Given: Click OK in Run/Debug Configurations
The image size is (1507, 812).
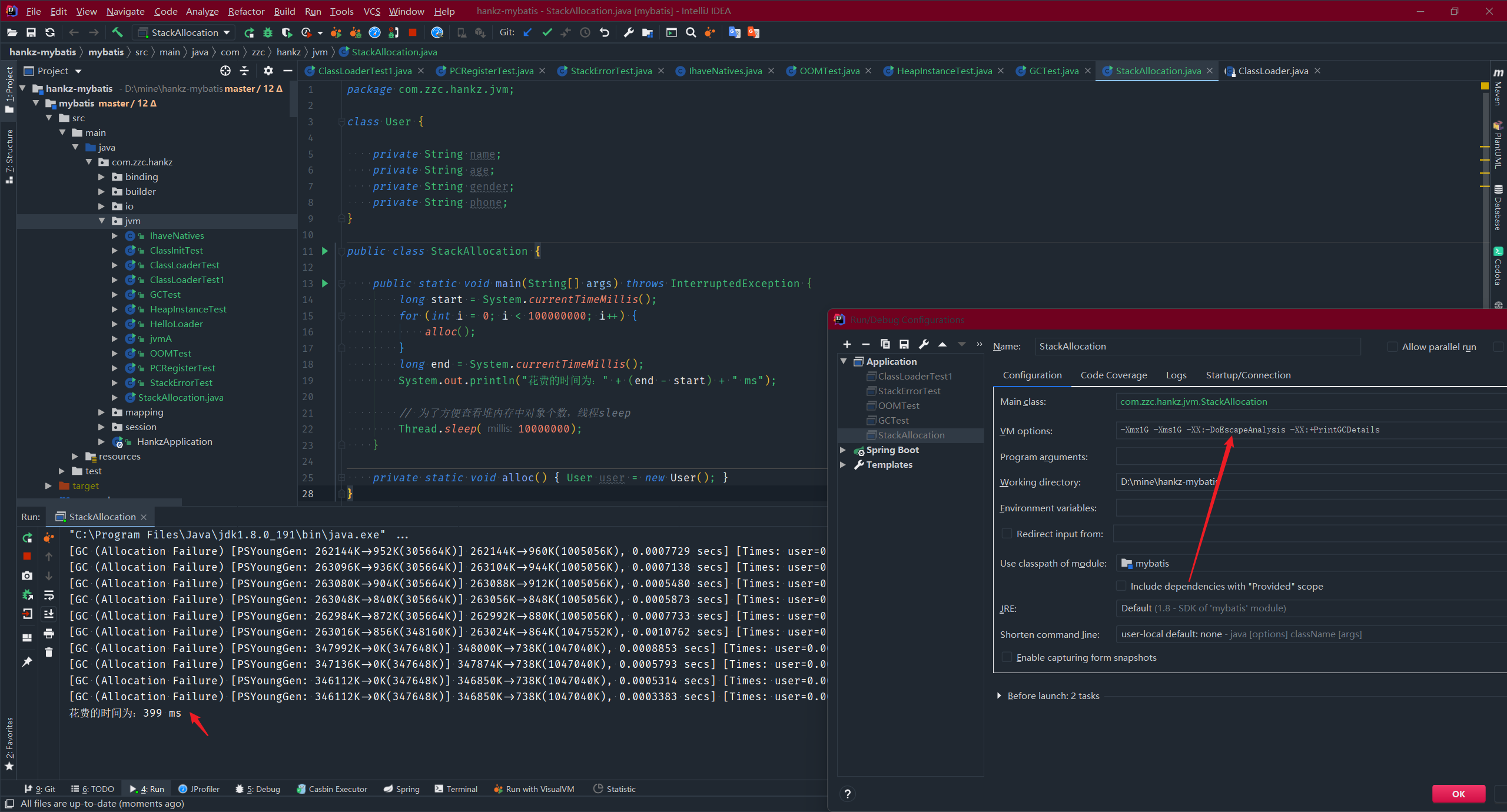Looking at the screenshot, I should (1458, 794).
